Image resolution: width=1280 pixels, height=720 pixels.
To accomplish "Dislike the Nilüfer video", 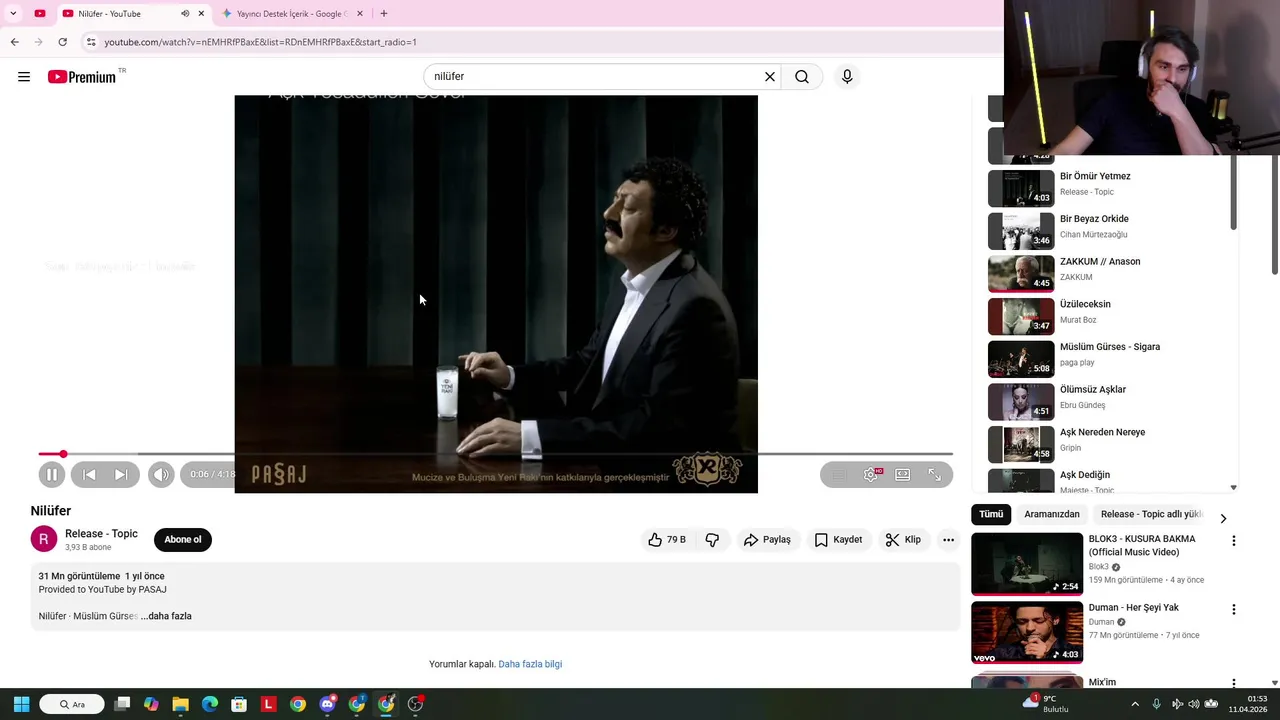I will (x=712, y=540).
